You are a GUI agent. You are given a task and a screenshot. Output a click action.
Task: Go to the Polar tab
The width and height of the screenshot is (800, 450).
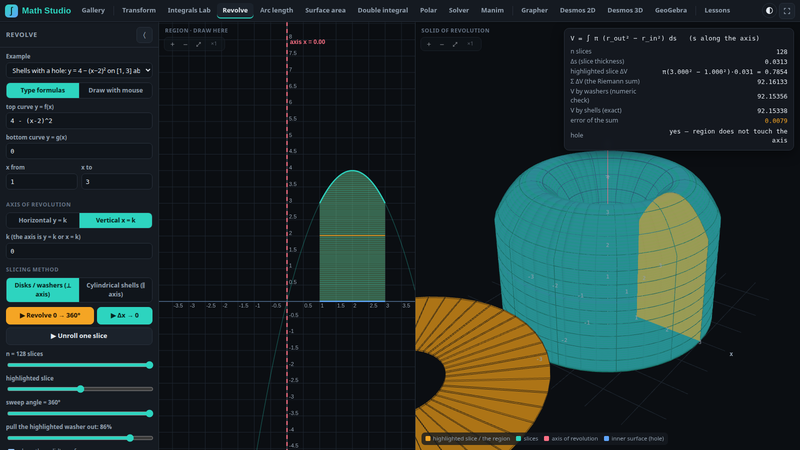[x=429, y=10]
